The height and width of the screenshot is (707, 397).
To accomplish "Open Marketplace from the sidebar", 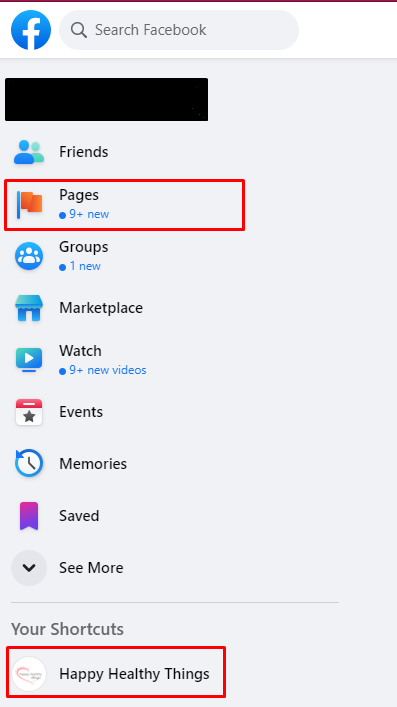I will click(101, 308).
